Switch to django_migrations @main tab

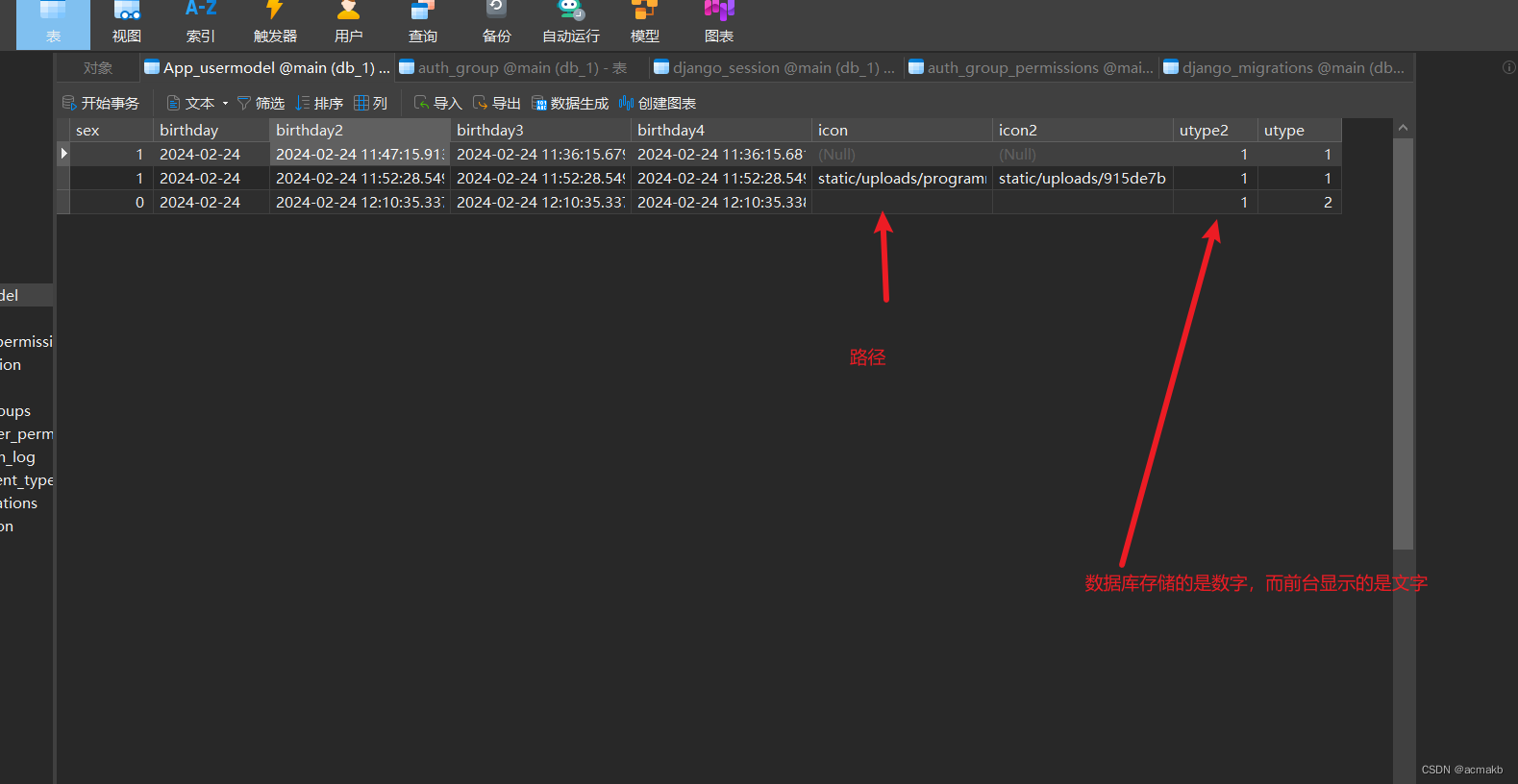(x=1285, y=68)
